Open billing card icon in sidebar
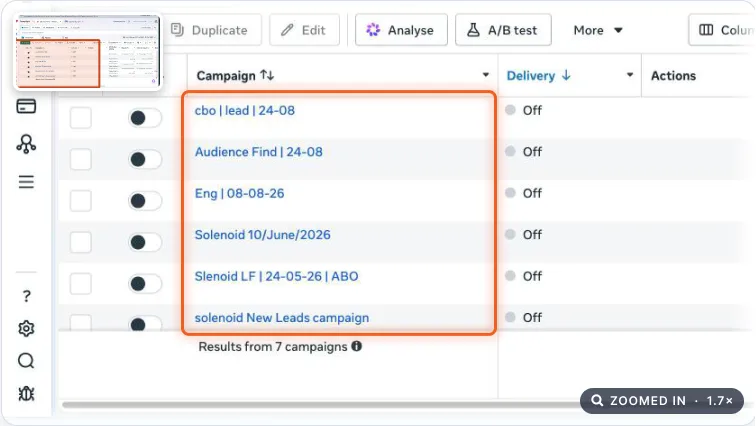This screenshot has height=426, width=756. coord(26,106)
